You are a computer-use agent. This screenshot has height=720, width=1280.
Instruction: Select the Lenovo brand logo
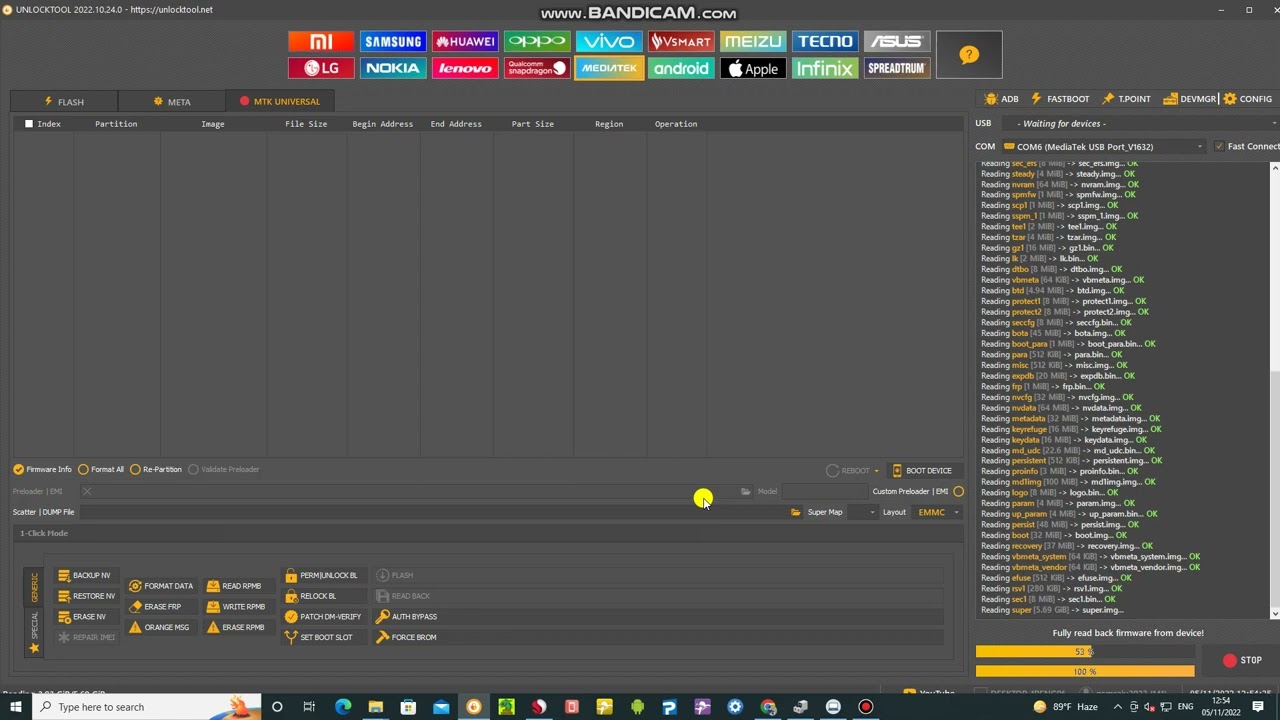[465, 68]
